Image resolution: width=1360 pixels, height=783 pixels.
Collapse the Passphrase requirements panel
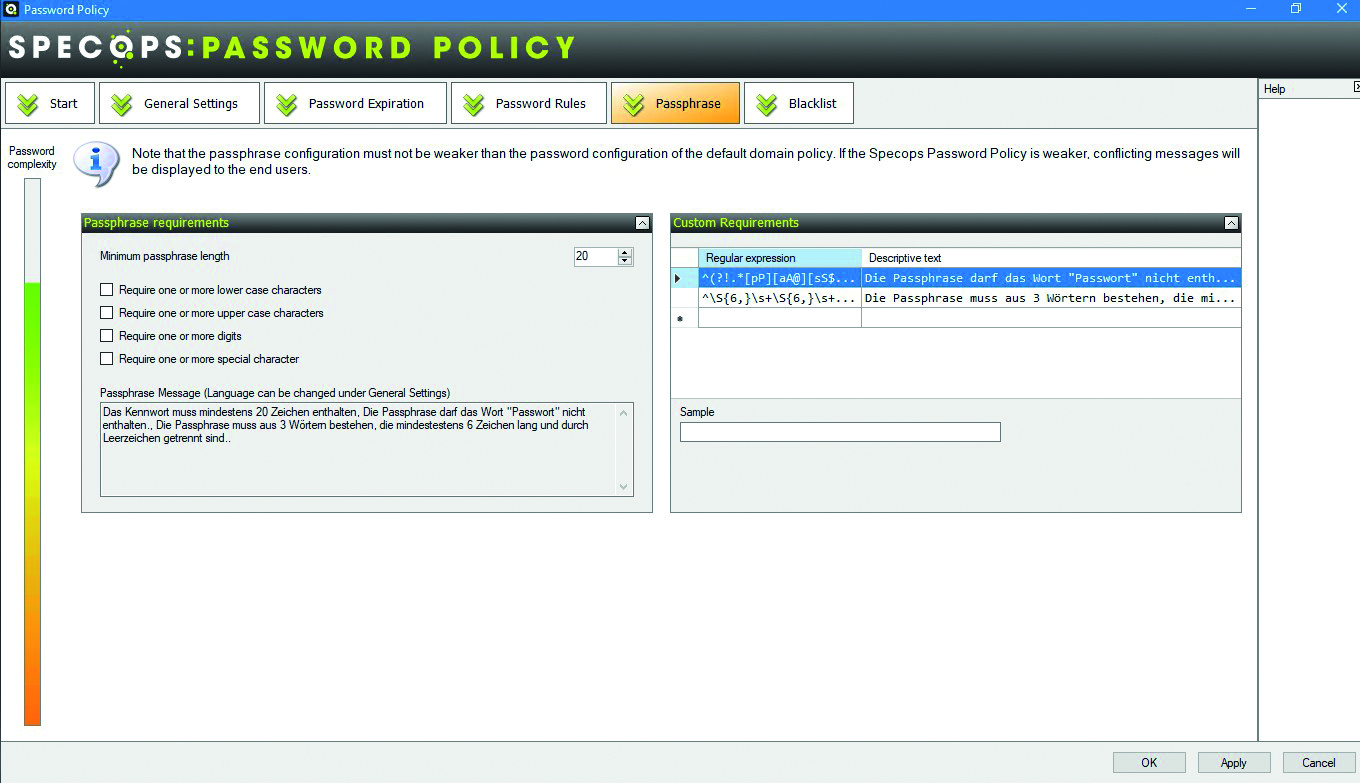tap(641, 223)
